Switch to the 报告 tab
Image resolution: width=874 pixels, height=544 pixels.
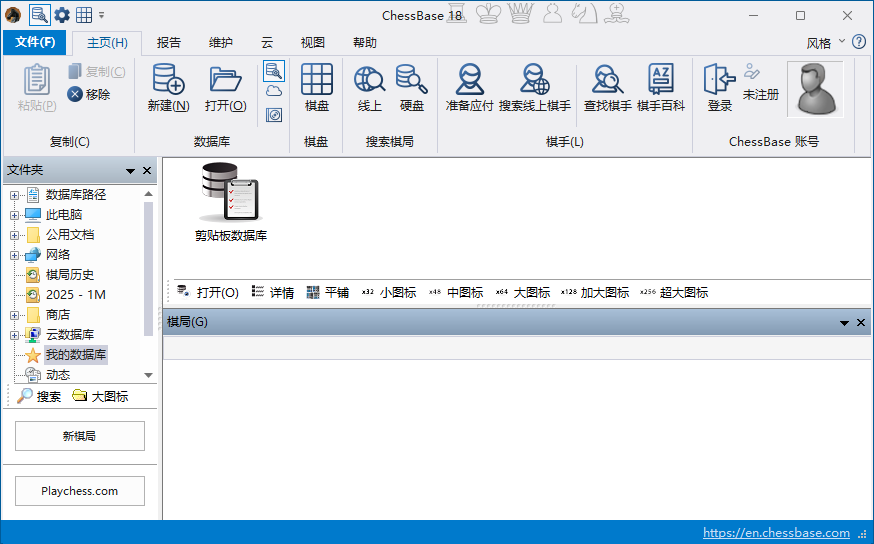pyautogui.click(x=168, y=43)
